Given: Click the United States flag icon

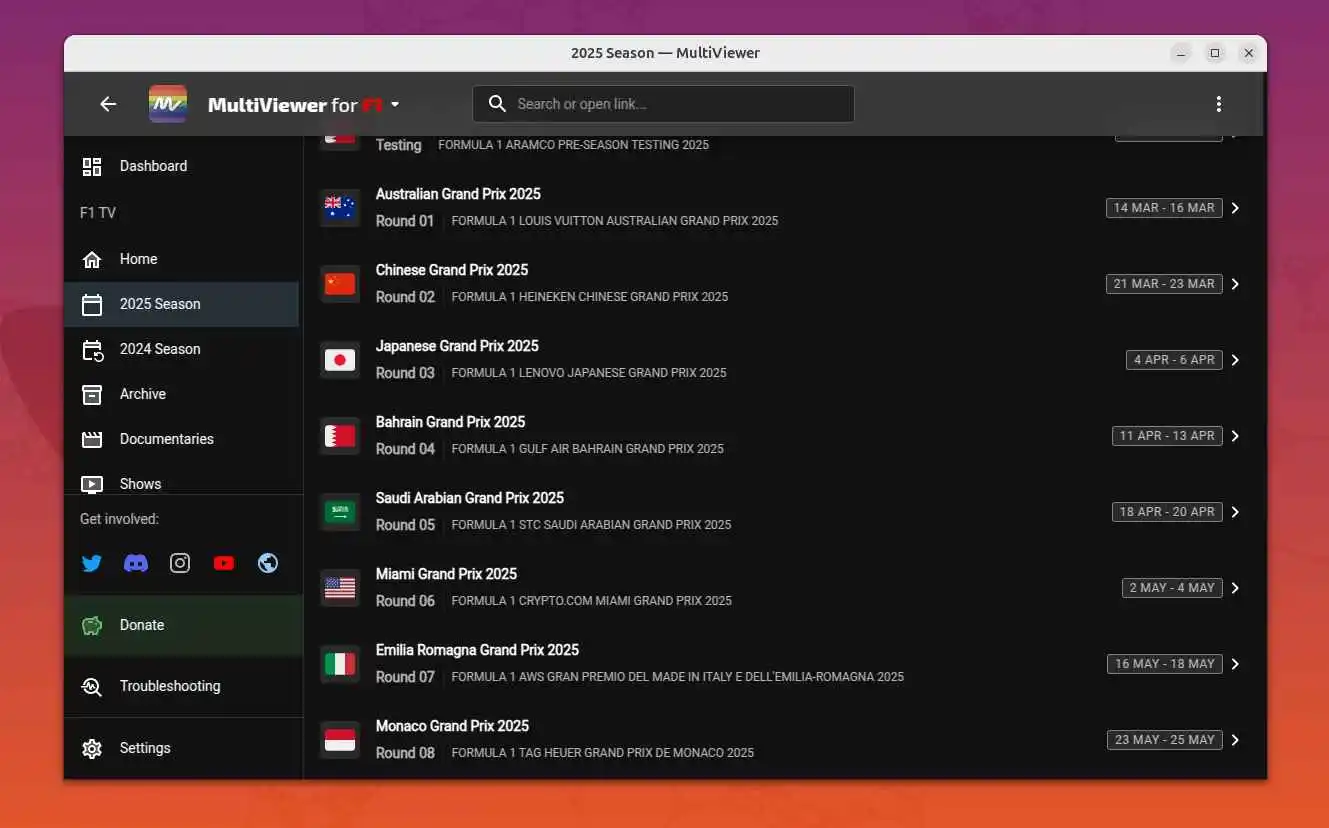Looking at the screenshot, I should 340,588.
